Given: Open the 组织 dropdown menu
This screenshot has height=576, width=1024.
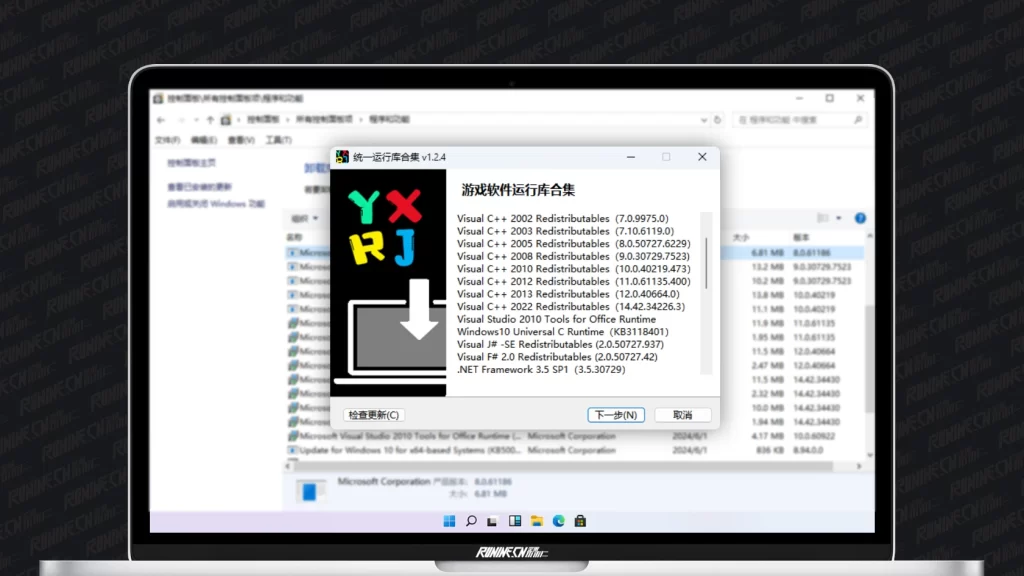Looking at the screenshot, I should (301, 218).
